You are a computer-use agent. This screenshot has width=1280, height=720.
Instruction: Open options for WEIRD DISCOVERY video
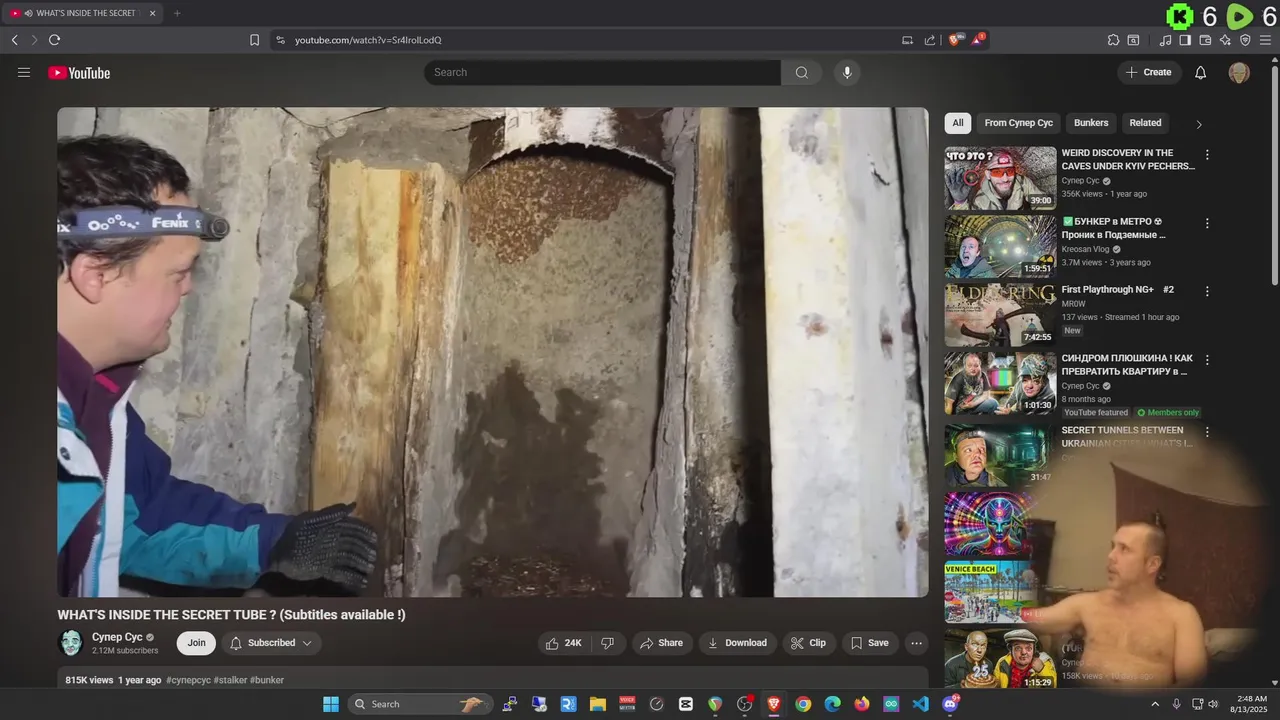[x=1207, y=155]
